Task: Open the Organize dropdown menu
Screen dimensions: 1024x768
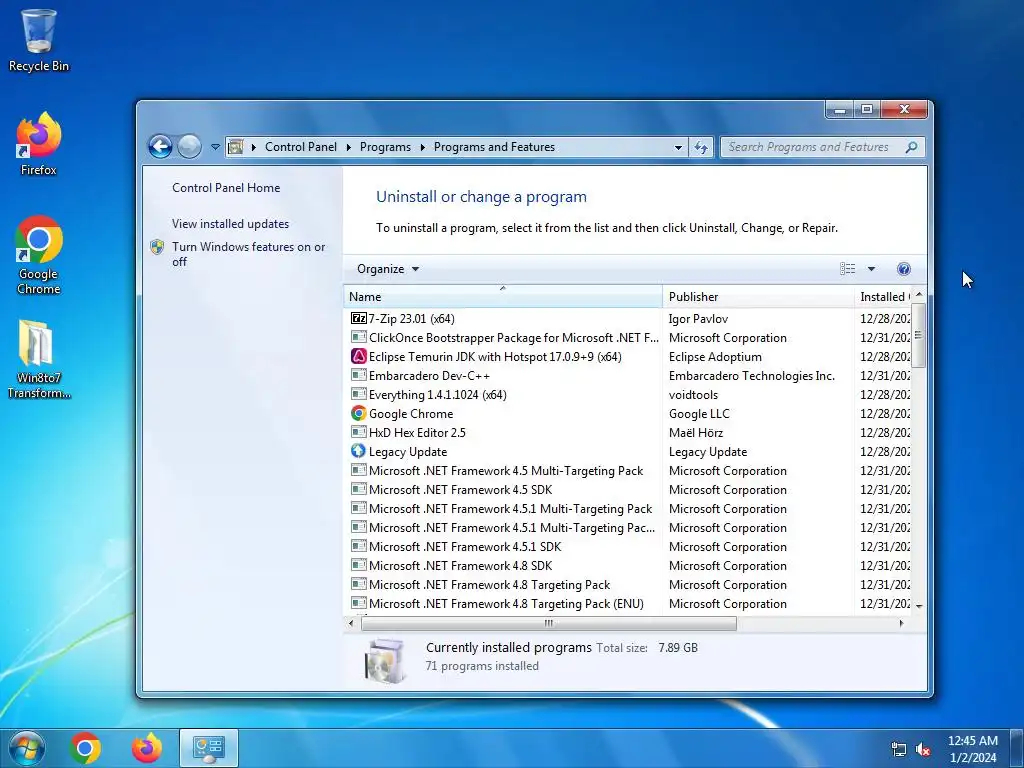Action: pyautogui.click(x=388, y=269)
